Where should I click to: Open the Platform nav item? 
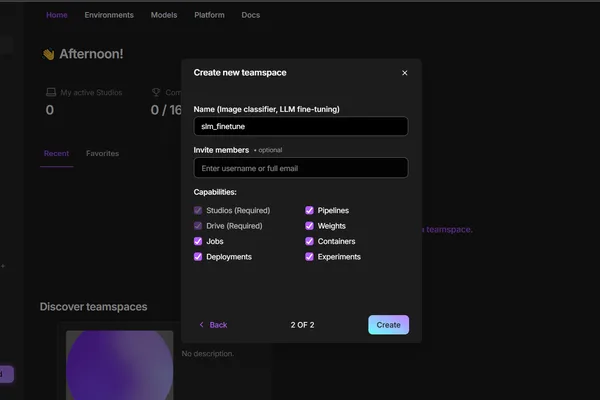(209, 15)
